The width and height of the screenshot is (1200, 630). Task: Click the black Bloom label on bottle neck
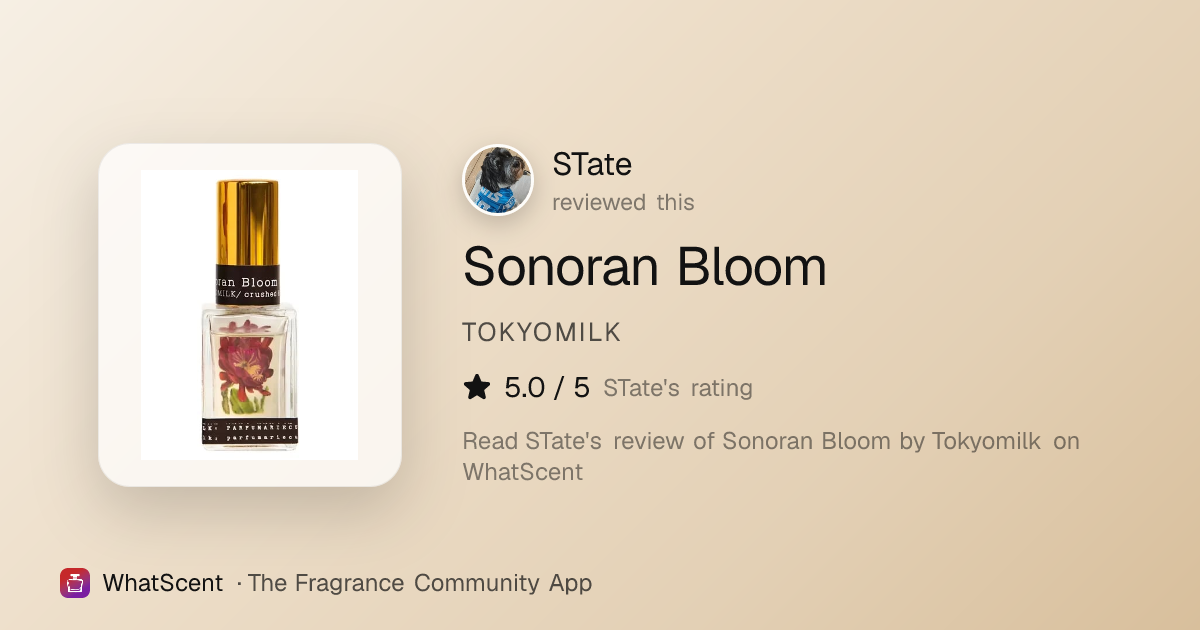tap(247, 283)
